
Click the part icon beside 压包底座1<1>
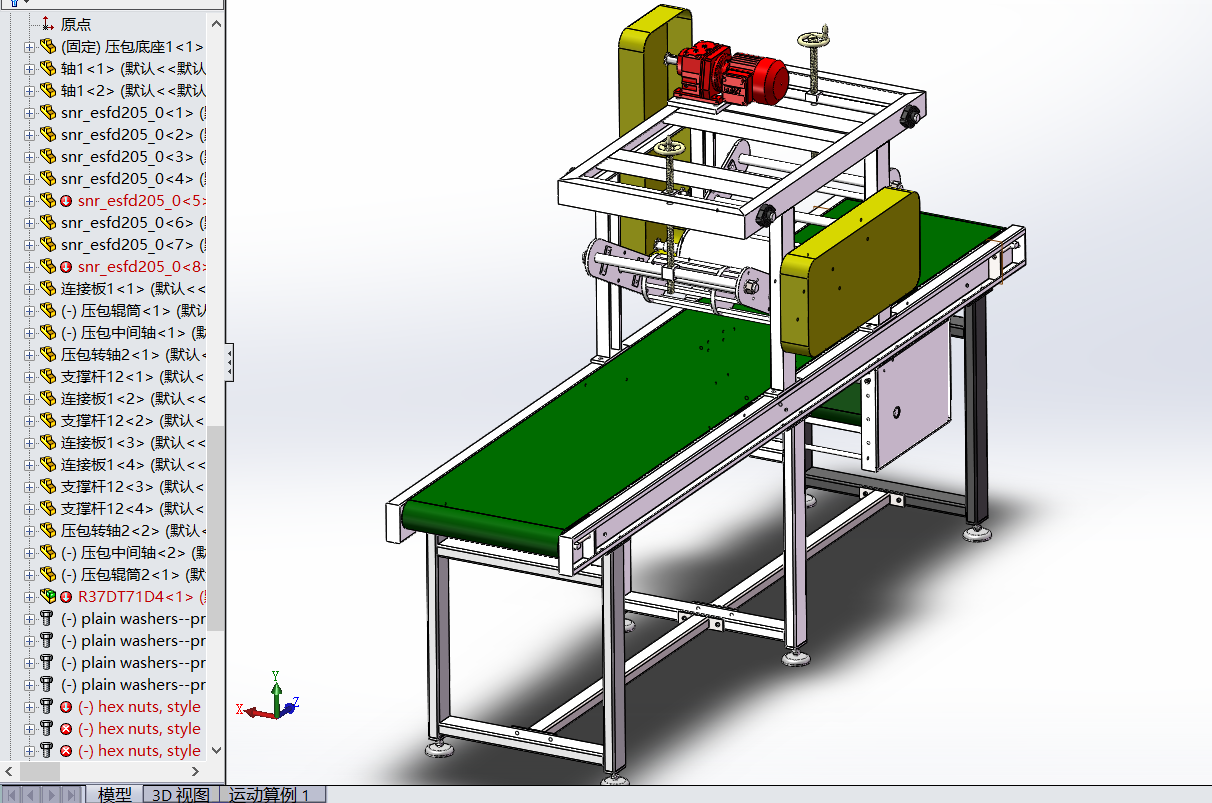coord(48,46)
